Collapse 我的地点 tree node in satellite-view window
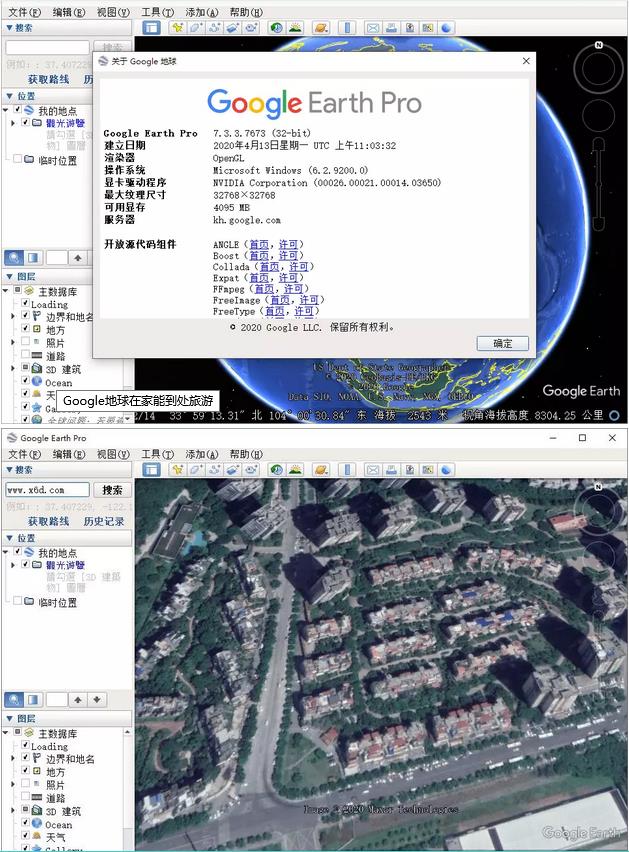This screenshot has height=852, width=629. 5,552
